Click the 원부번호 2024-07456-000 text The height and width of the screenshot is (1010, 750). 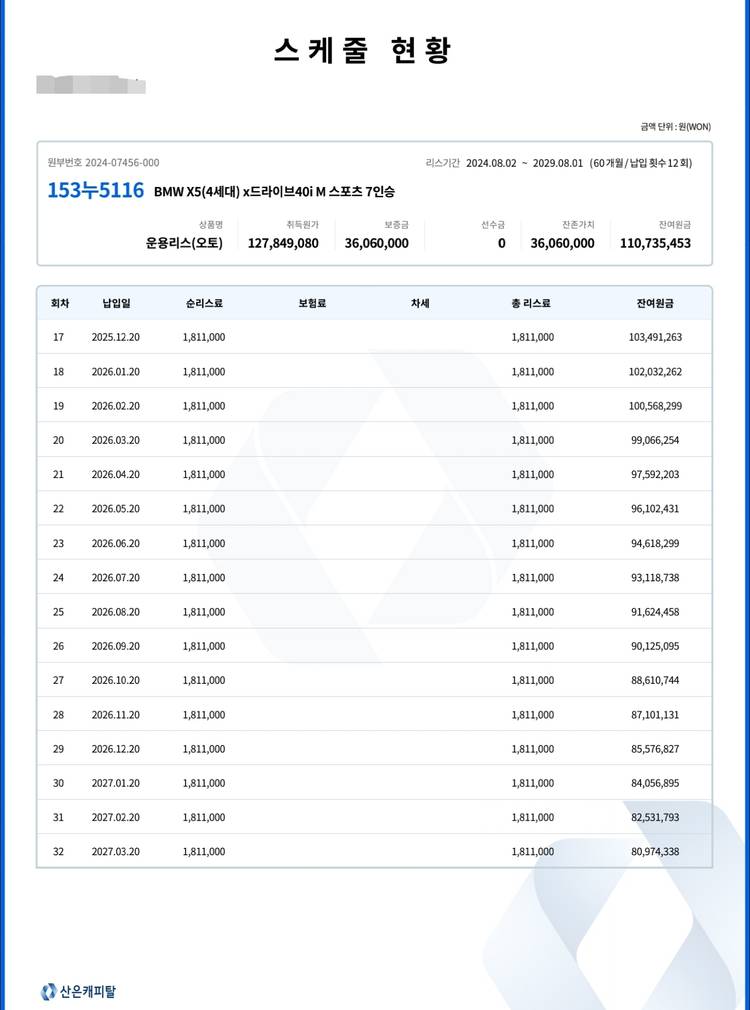click(103, 163)
